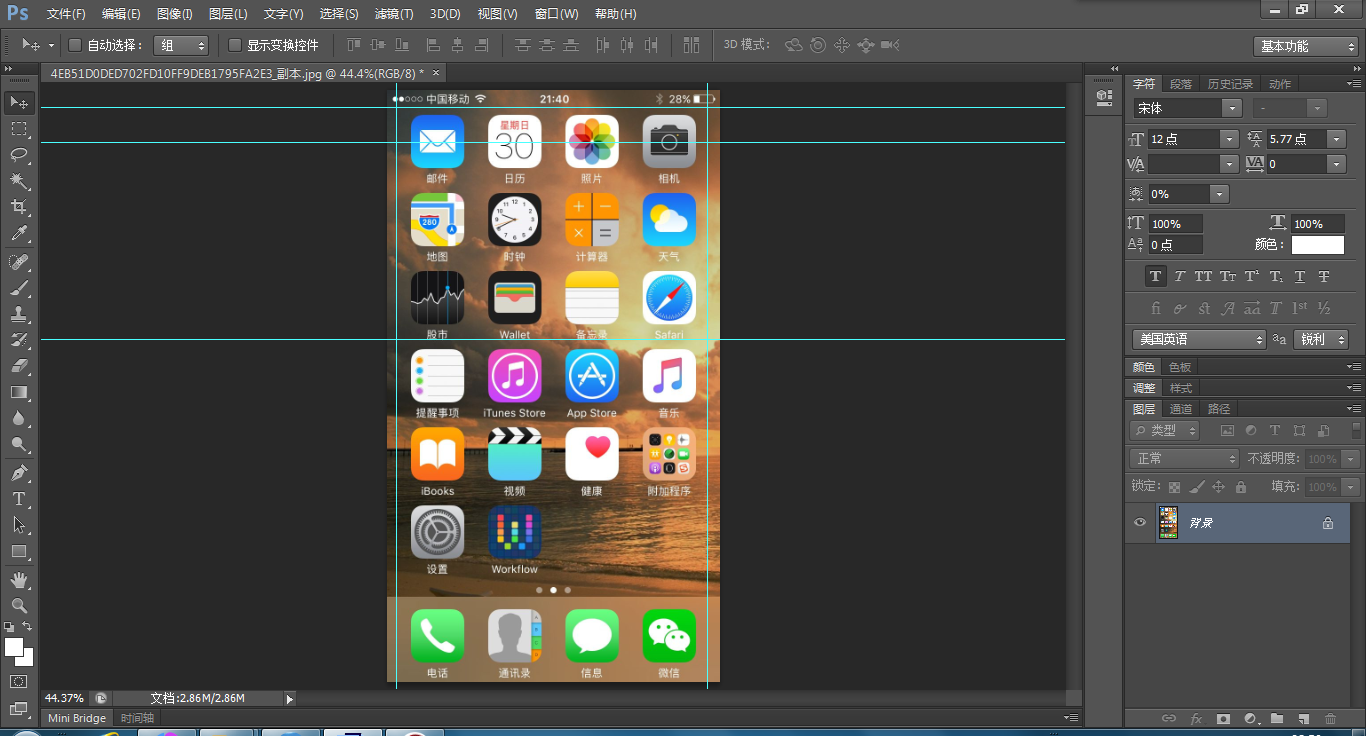1366x736 pixels.
Task: Click the vertical scale 100% field
Action: [x=1175, y=224]
